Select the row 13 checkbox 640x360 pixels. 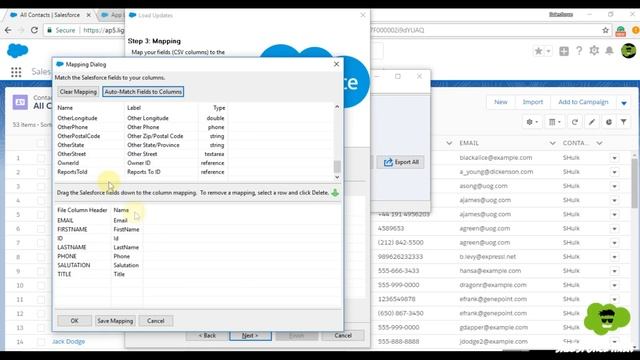pyautogui.click(x=41, y=327)
